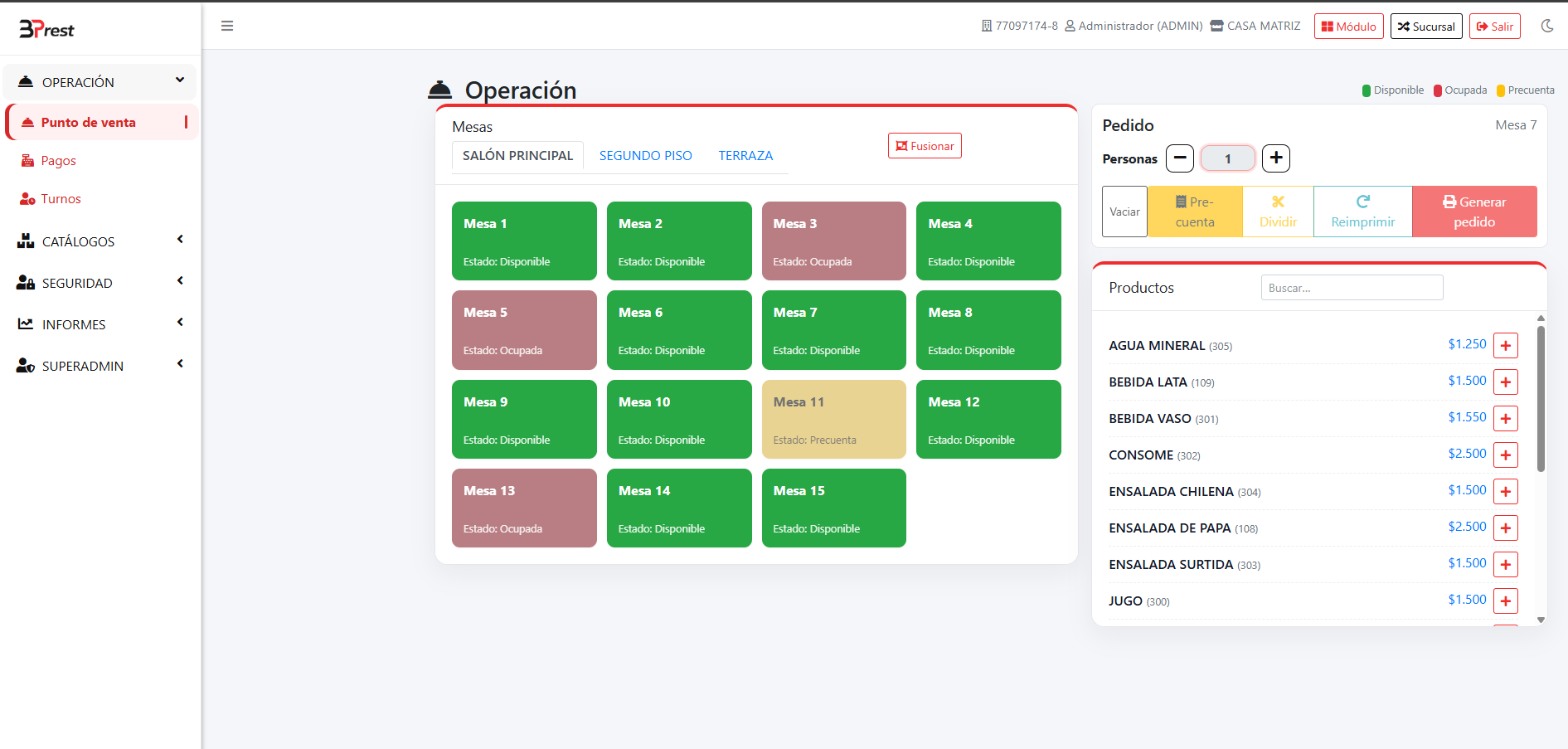Click the Pre-cuenta button
Viewport: 1568px width, 749px height.
tap(1195, 212)
